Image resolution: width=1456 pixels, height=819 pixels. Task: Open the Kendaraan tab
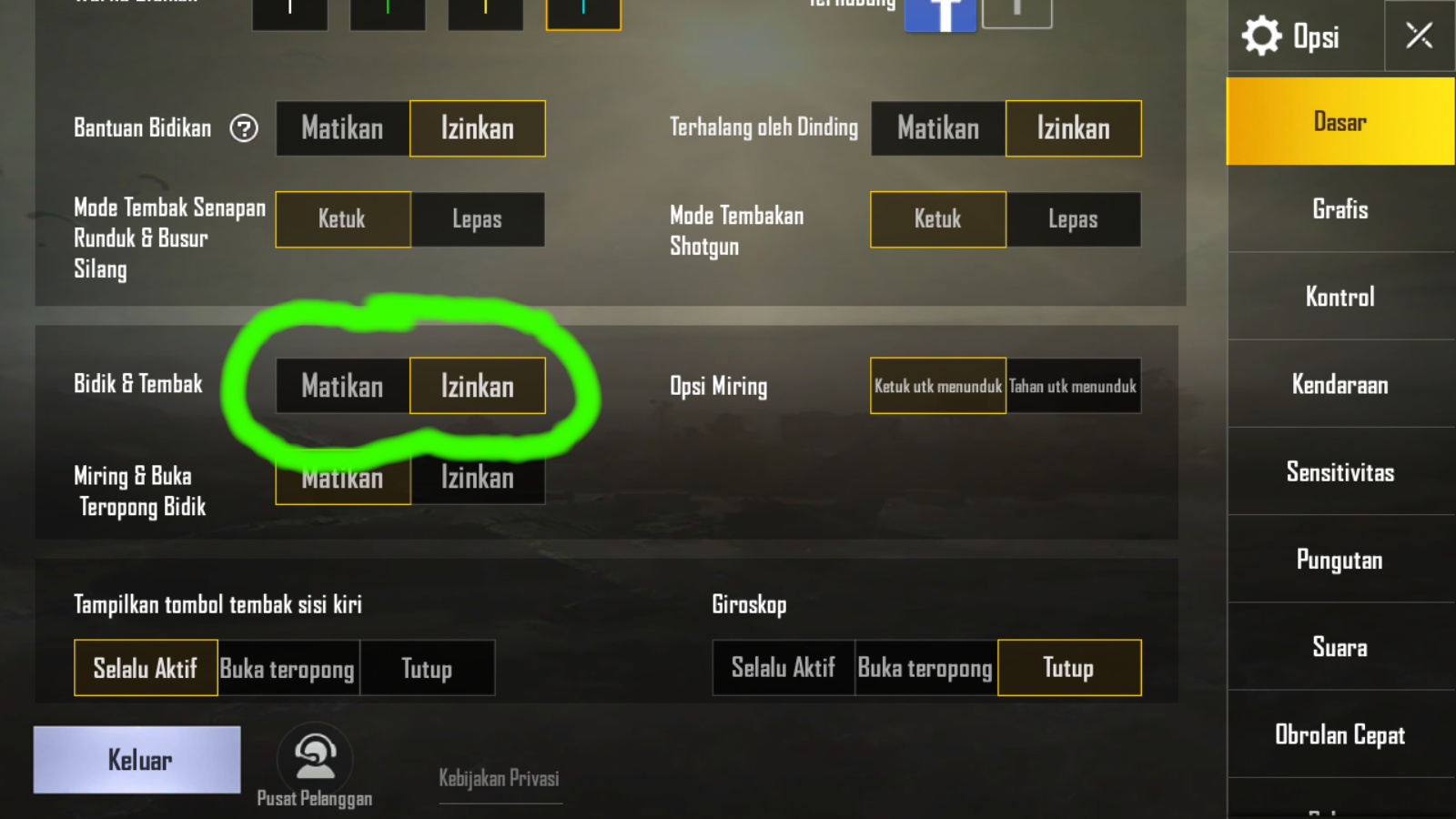[x=1340, y=384]
